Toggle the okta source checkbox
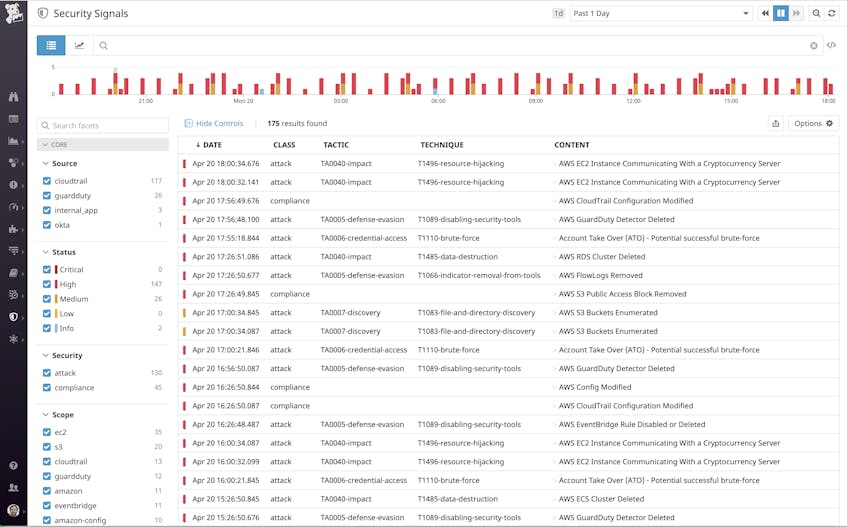 [x=47, y=225]
